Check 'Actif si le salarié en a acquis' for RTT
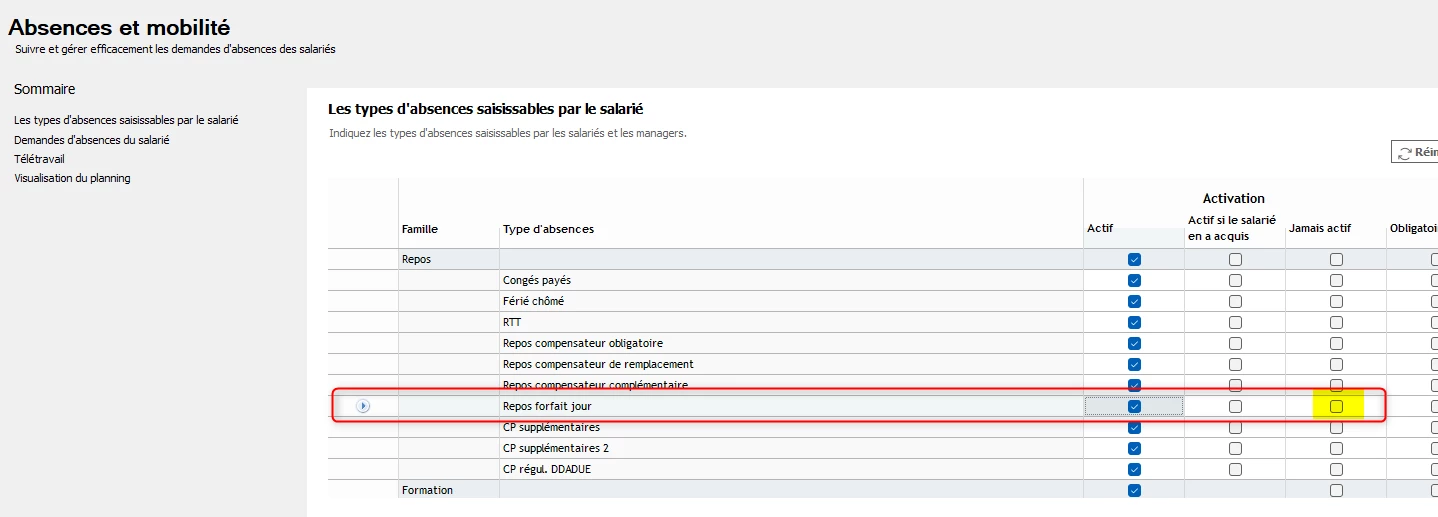This screenshot has width=1438, height=517. (x=1235, y=322)
